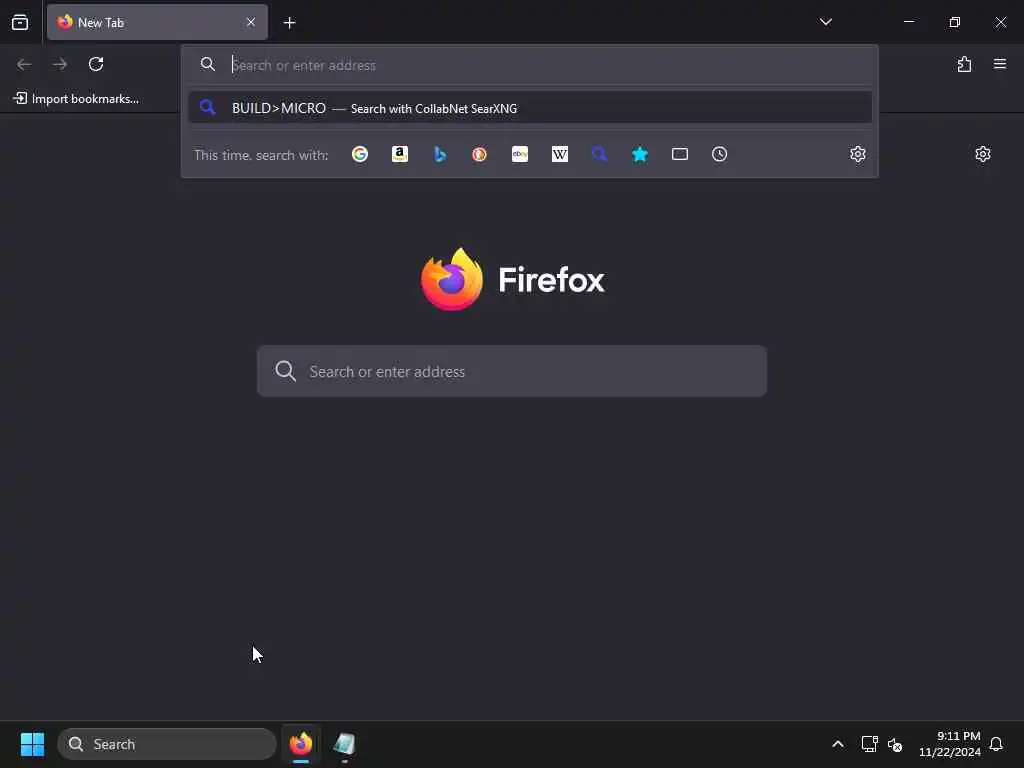Reload the current page

point(96,64)
